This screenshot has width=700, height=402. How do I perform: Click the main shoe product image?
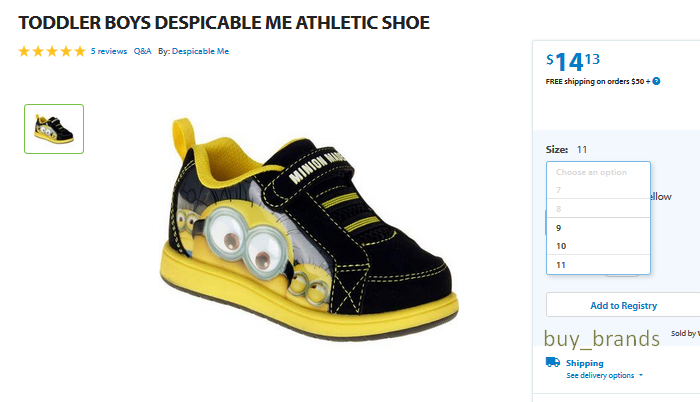pyautogui.click(x=309, y=230)
